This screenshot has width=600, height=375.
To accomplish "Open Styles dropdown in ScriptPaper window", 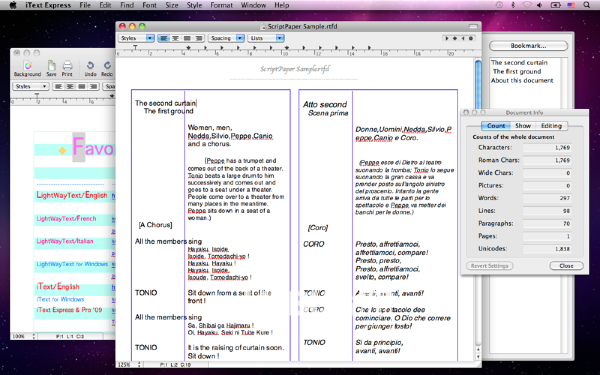I will [136, 38].
